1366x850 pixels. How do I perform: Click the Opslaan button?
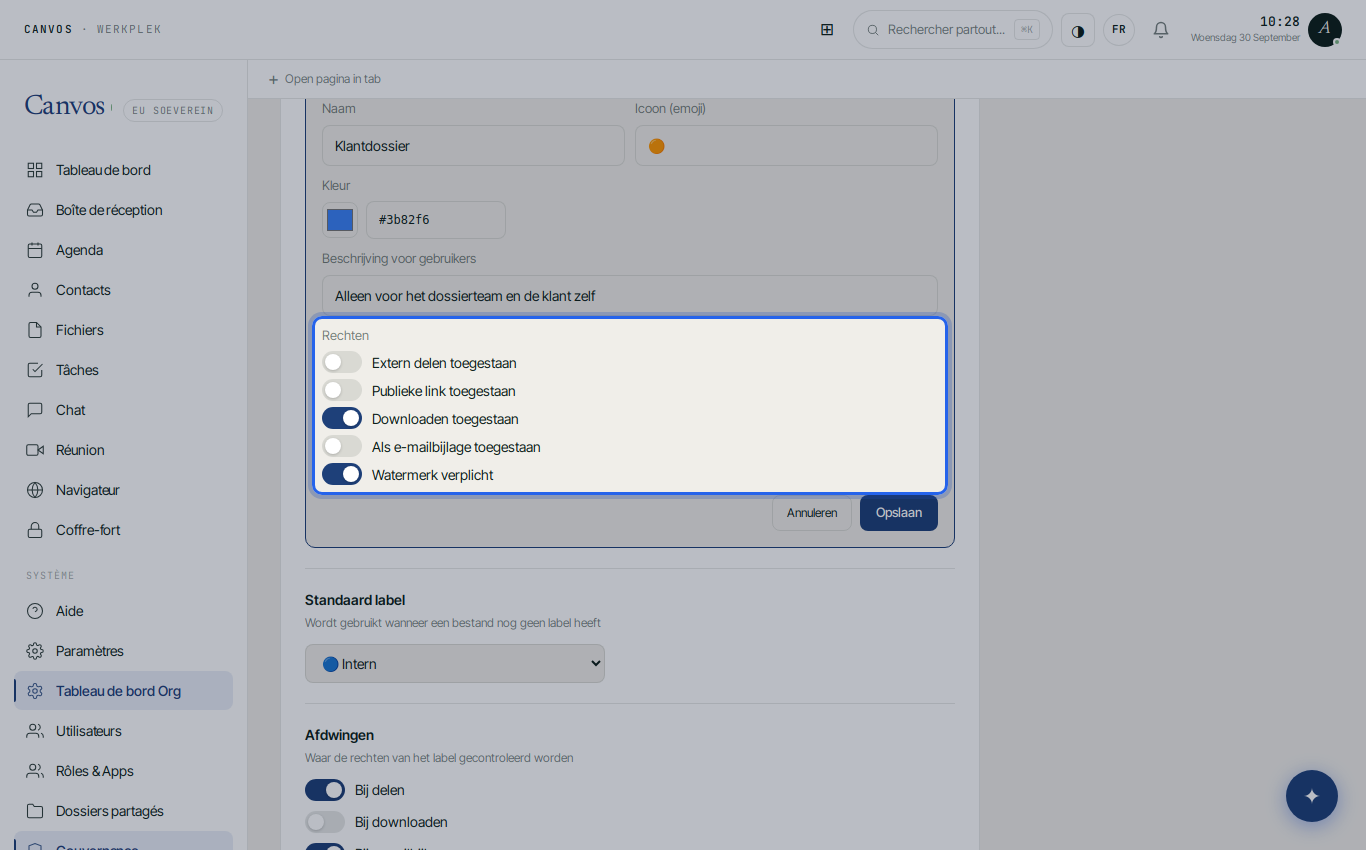click(x=899, y=513)
